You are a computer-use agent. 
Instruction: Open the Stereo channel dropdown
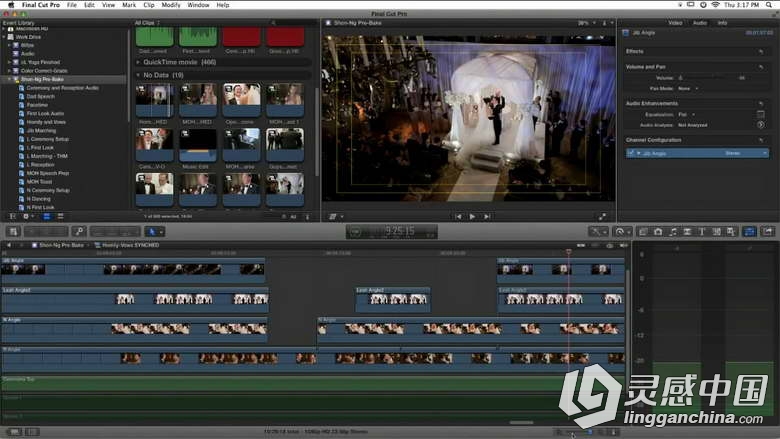(x=746, y=153)
